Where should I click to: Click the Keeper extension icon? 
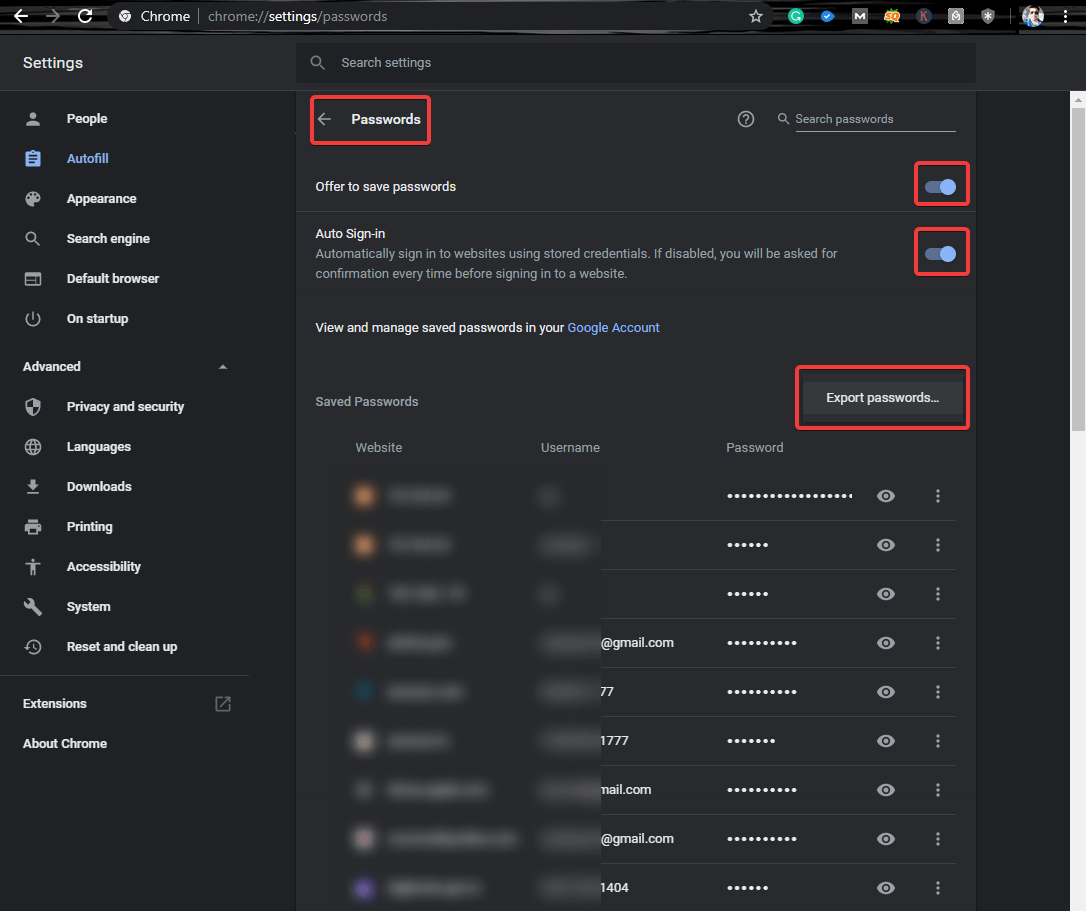924,16
